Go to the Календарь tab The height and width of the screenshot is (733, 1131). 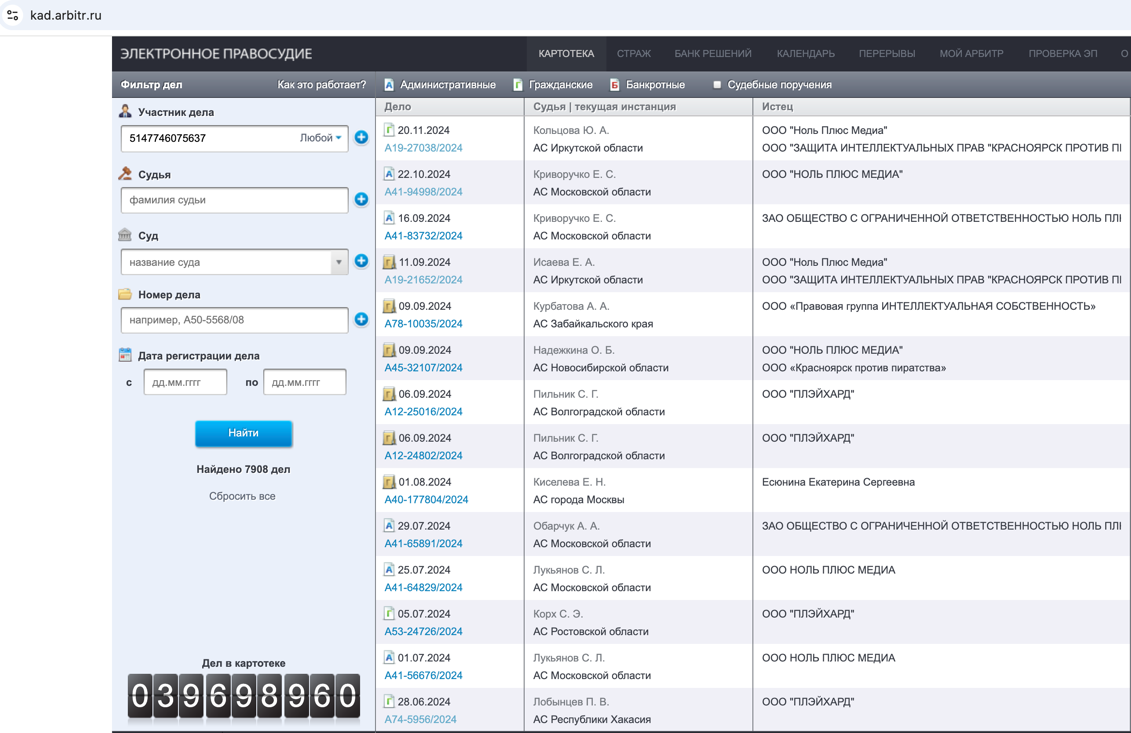[x=806, y=53]
